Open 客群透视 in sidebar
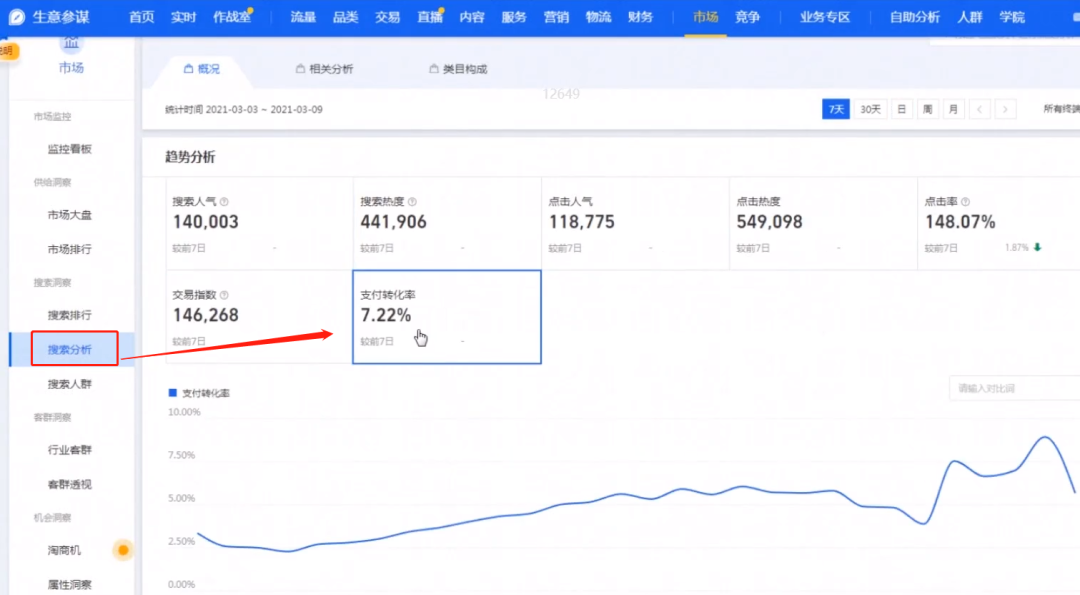Image resolution: width=1080 pixels, height=595 pixels. coord(70,484)
